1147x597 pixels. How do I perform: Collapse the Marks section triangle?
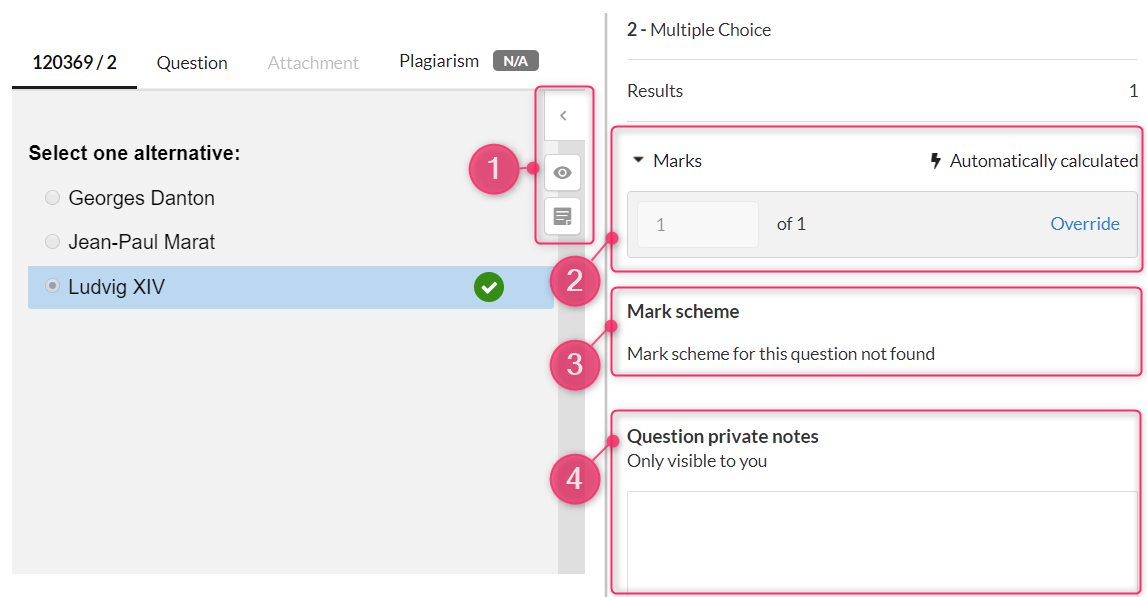[x=638, y=160]
